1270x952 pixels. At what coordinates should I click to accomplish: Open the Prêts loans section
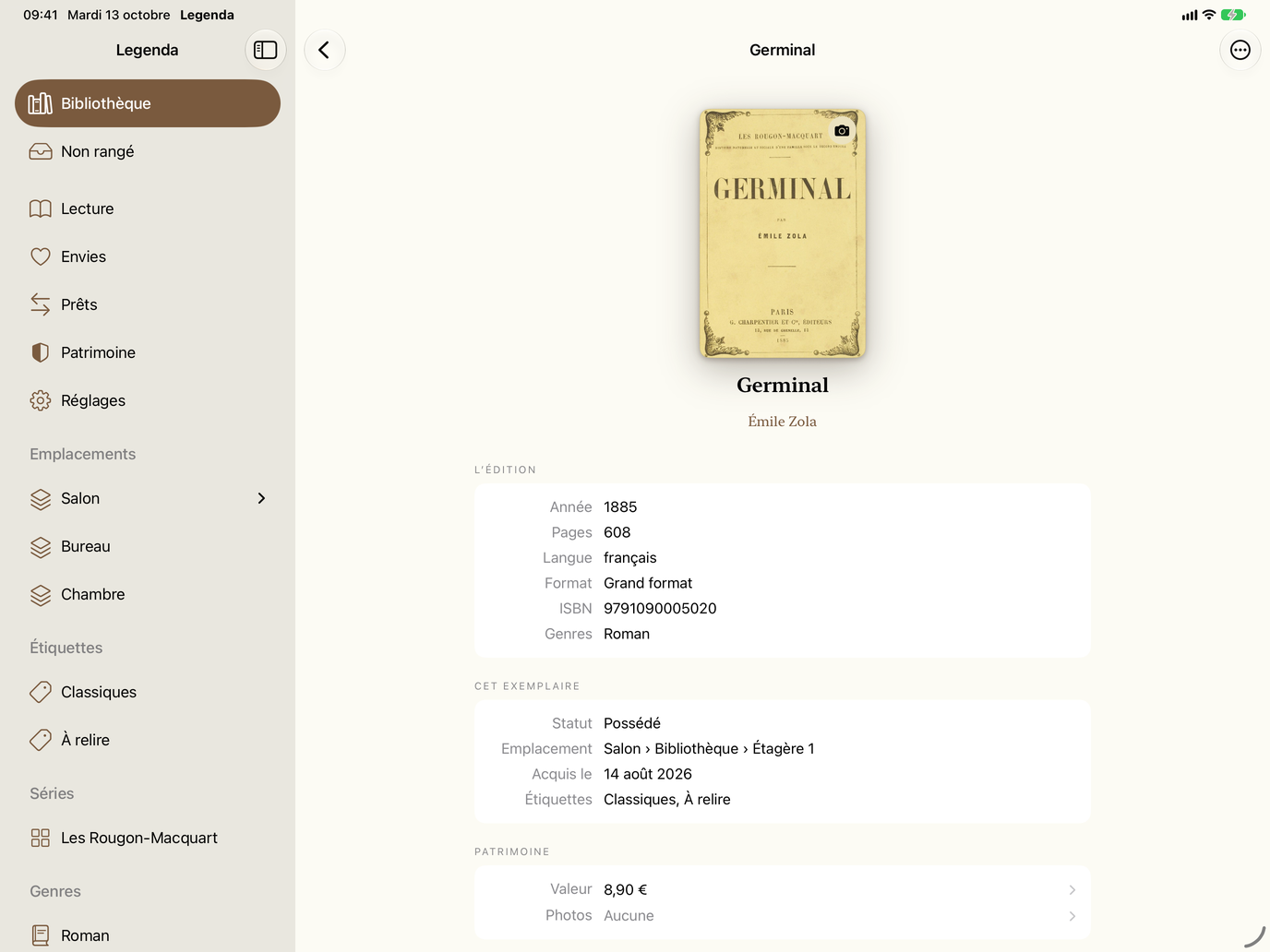(148, 304)
